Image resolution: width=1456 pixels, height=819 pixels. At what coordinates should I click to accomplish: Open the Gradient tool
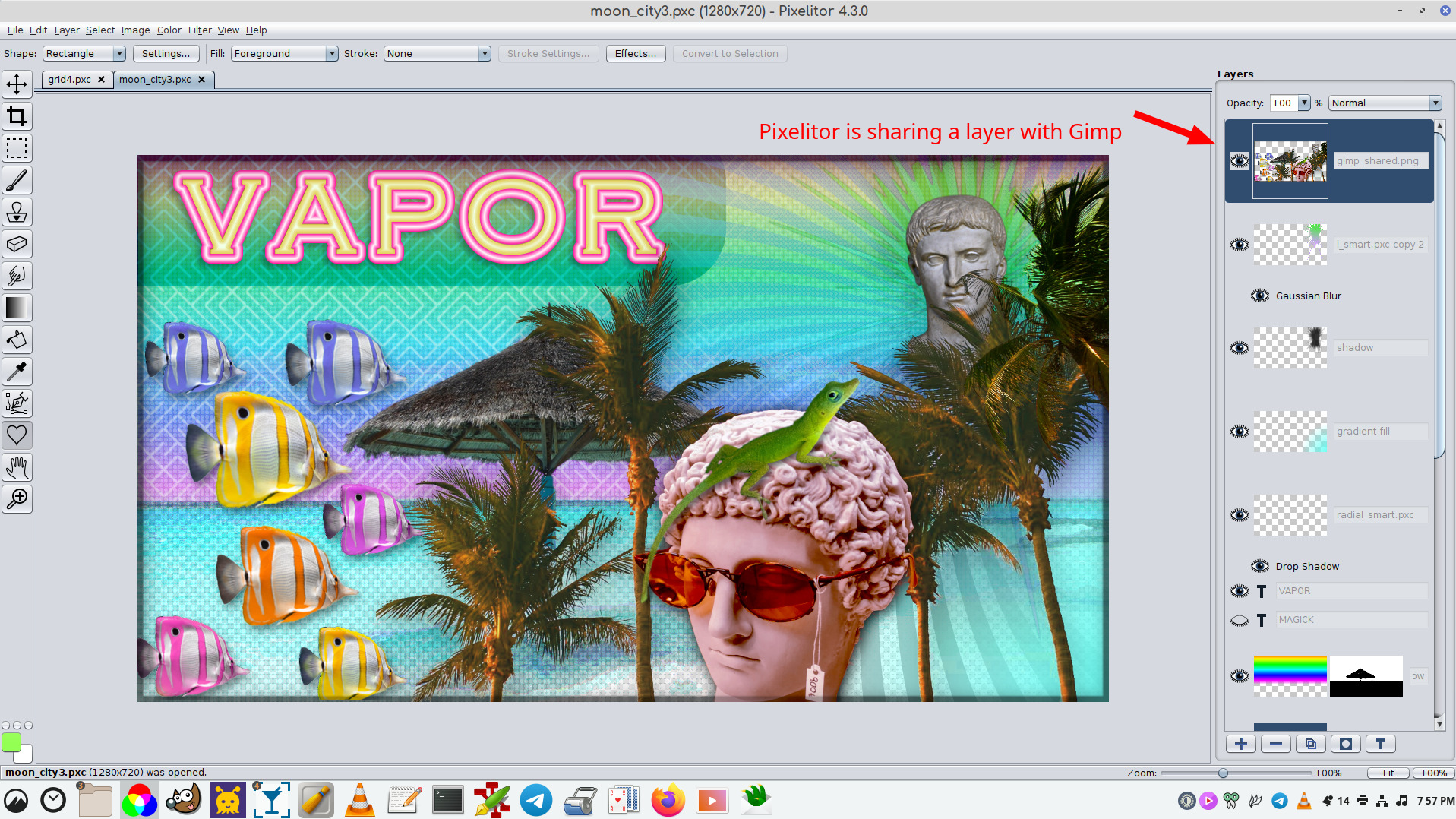pyautogui.click(x=17, y=308)
